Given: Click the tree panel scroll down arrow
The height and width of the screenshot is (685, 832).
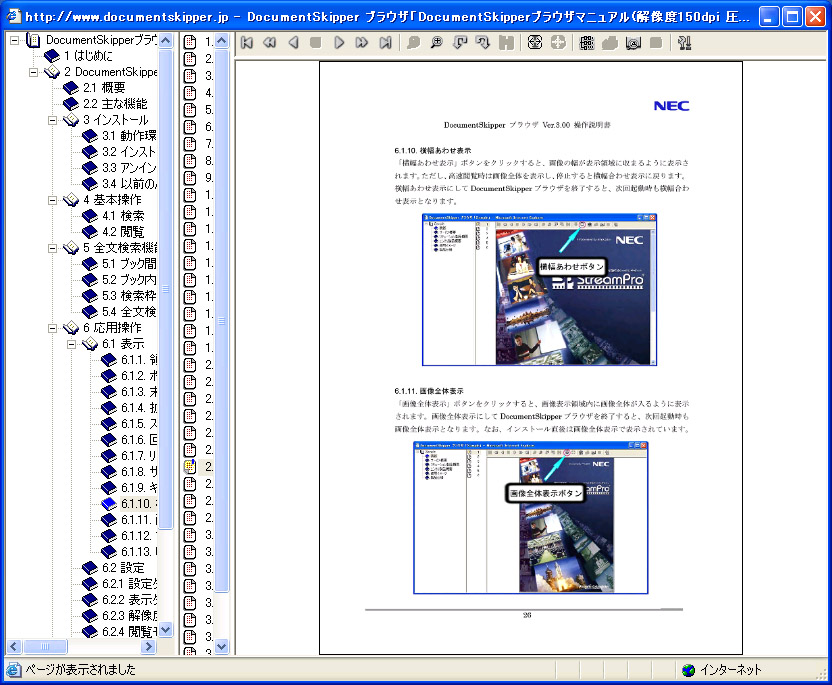Looking at the screenshot, I should (166, 630).
